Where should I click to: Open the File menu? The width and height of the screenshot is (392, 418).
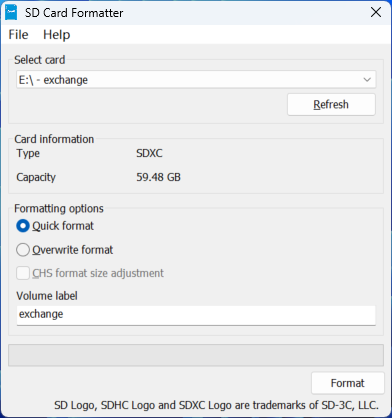point(18,35)
